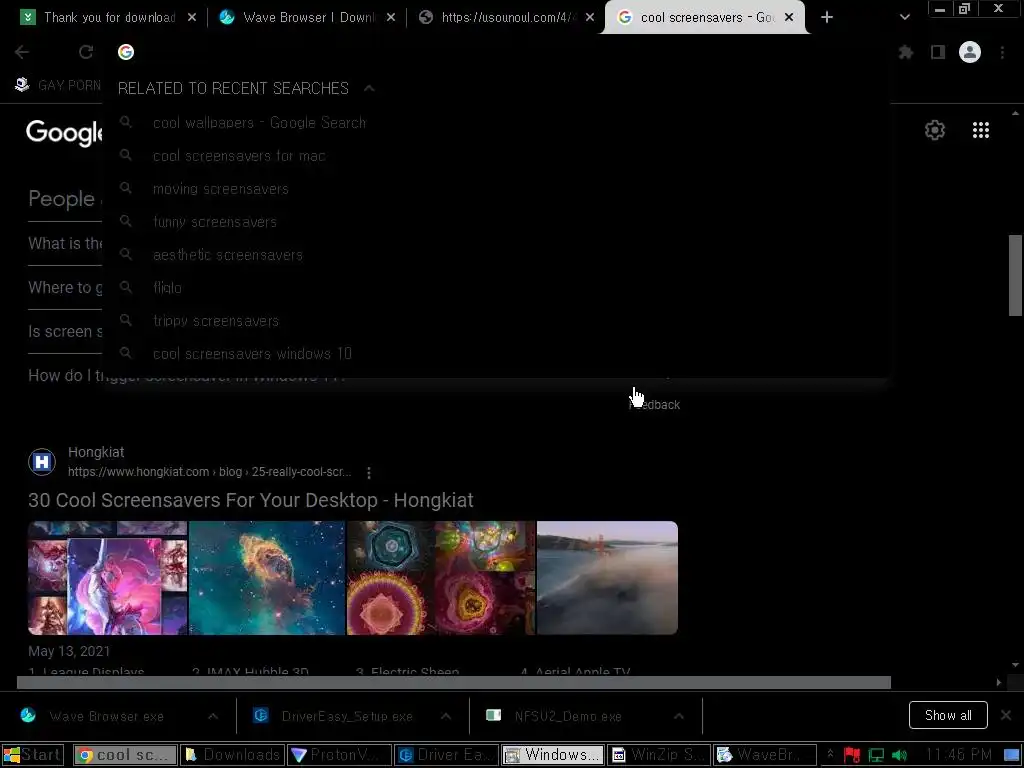
Task: Select suggestion 'cool screensavers for mac'
Action: (x=496, y=156)
